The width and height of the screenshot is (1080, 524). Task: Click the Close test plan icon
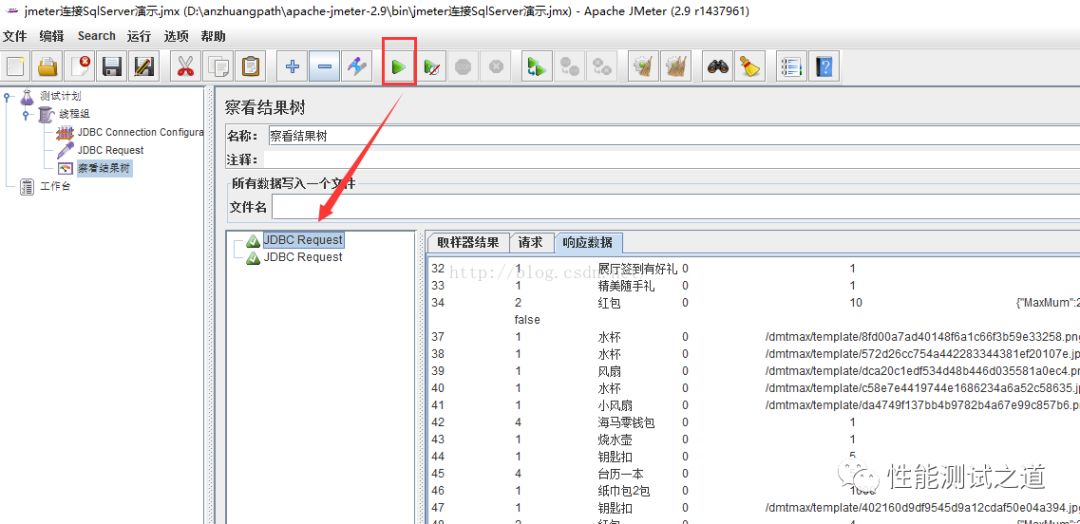81,67
